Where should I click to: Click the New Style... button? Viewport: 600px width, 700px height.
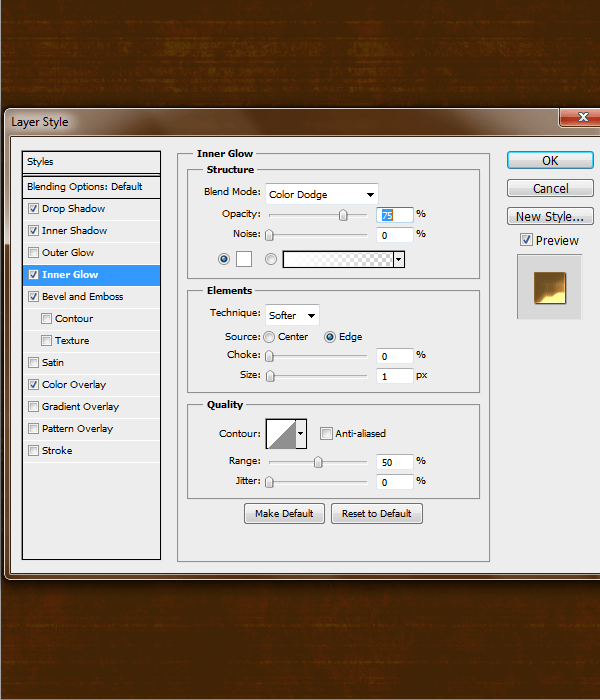pyautogui.click(x=550, y=217)
